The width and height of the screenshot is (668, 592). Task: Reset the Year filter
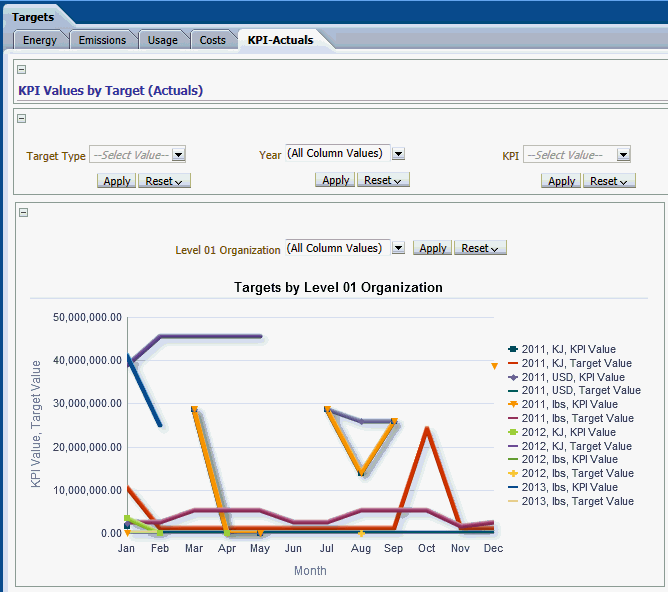point(382,180)
